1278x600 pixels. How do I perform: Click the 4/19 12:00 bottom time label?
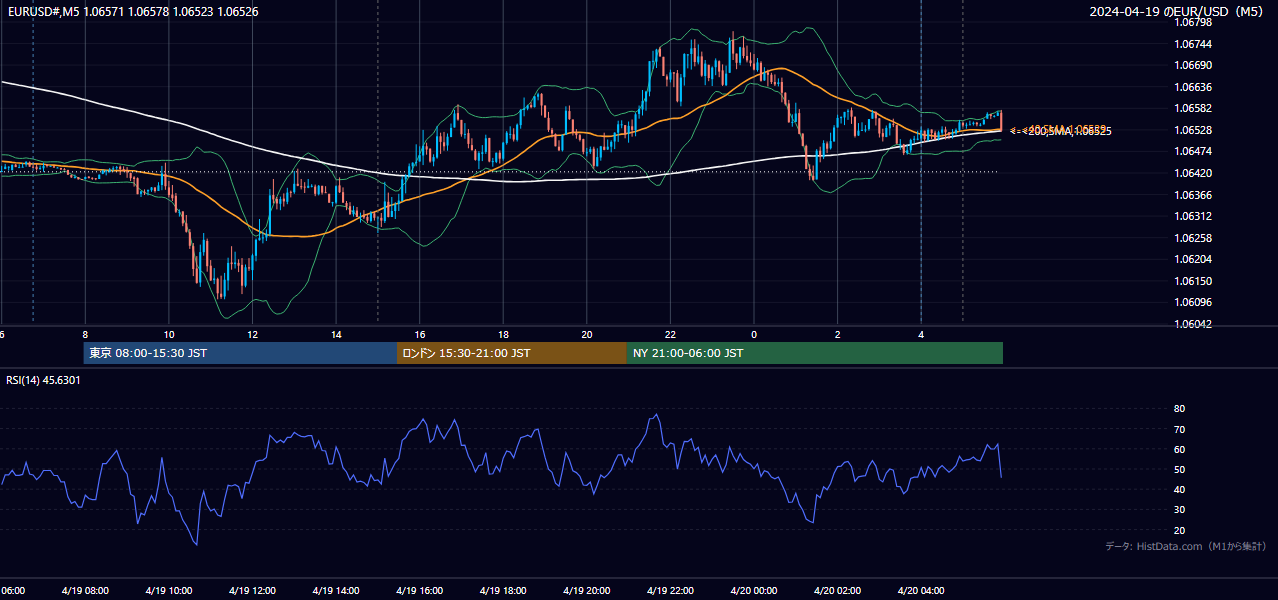point(252,591)
